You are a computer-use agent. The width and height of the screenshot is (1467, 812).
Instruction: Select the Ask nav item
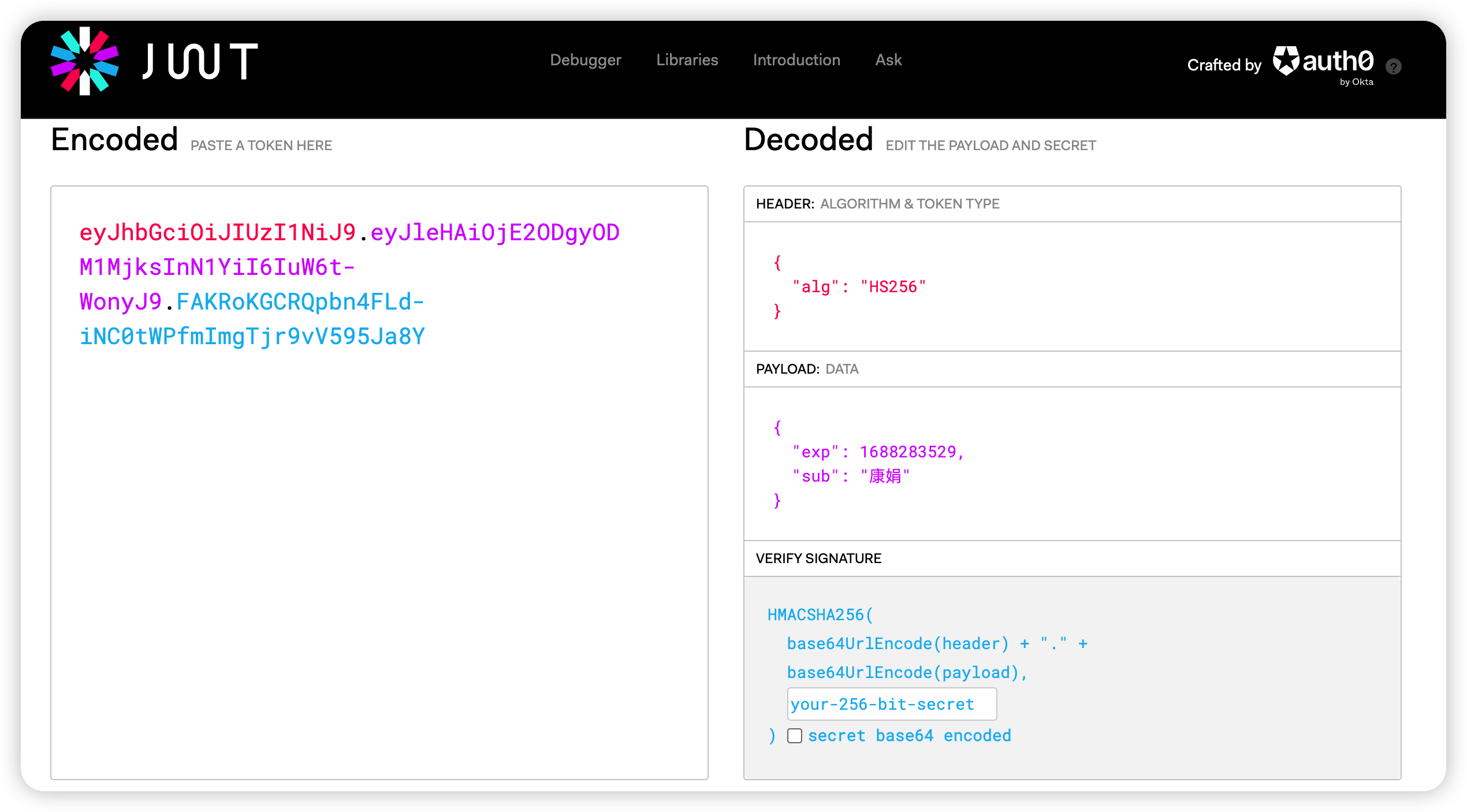point(888,60)
